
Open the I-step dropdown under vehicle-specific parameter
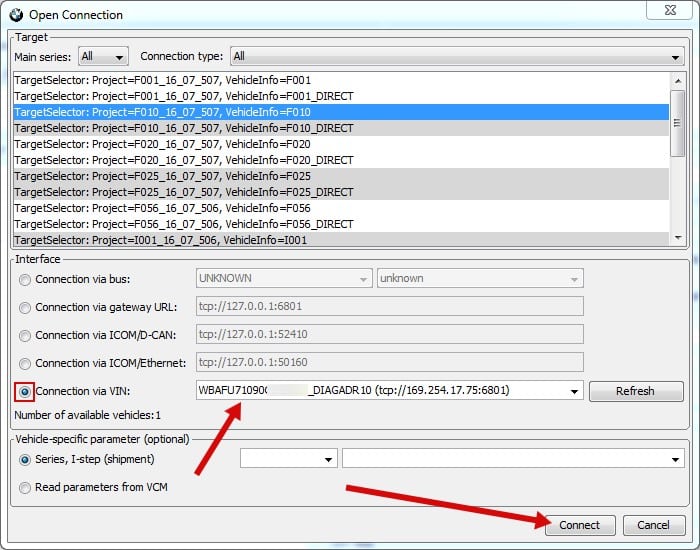513,458
